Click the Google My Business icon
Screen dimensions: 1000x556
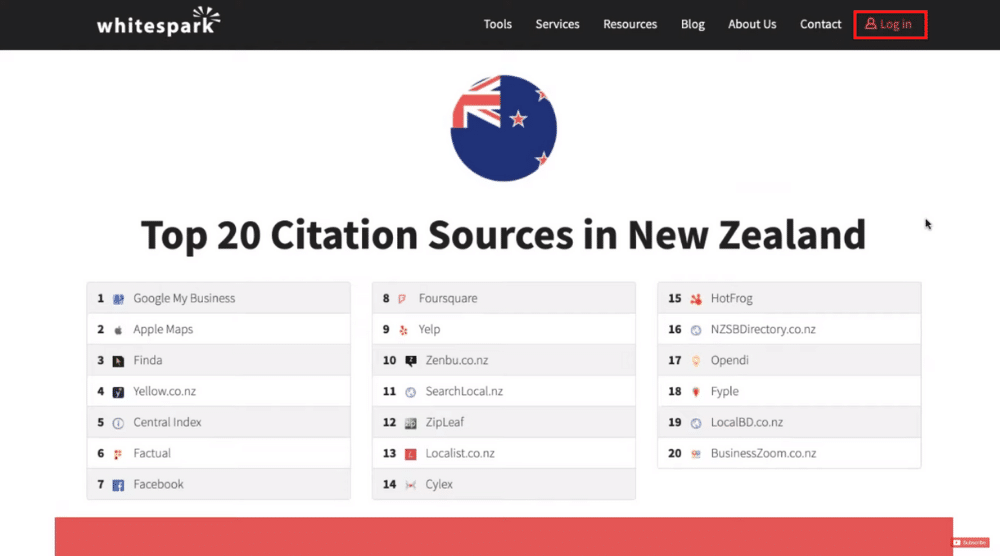118,299
